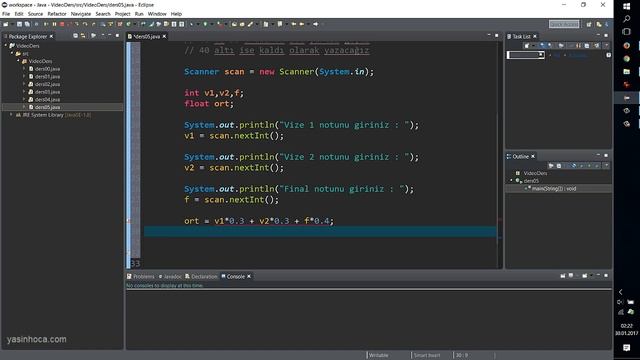Viewport: 640px width, 360px height.
Task: Open the Edit menu
Action: (x=19, y=14)
